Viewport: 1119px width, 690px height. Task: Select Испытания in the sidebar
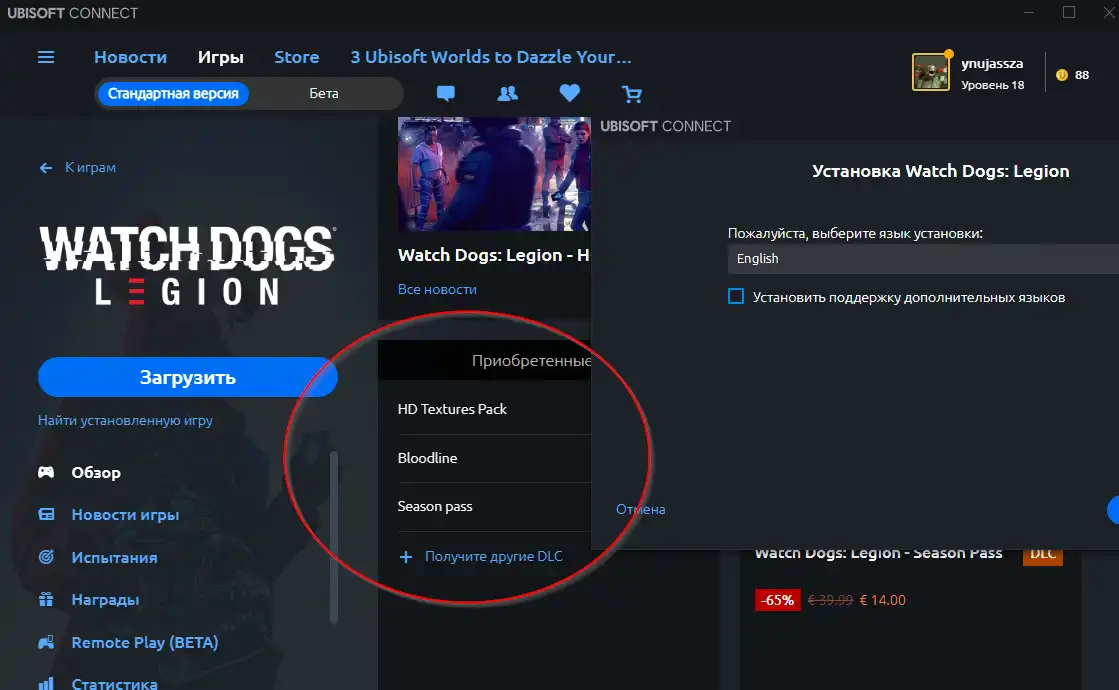click(x=114, y=557)
